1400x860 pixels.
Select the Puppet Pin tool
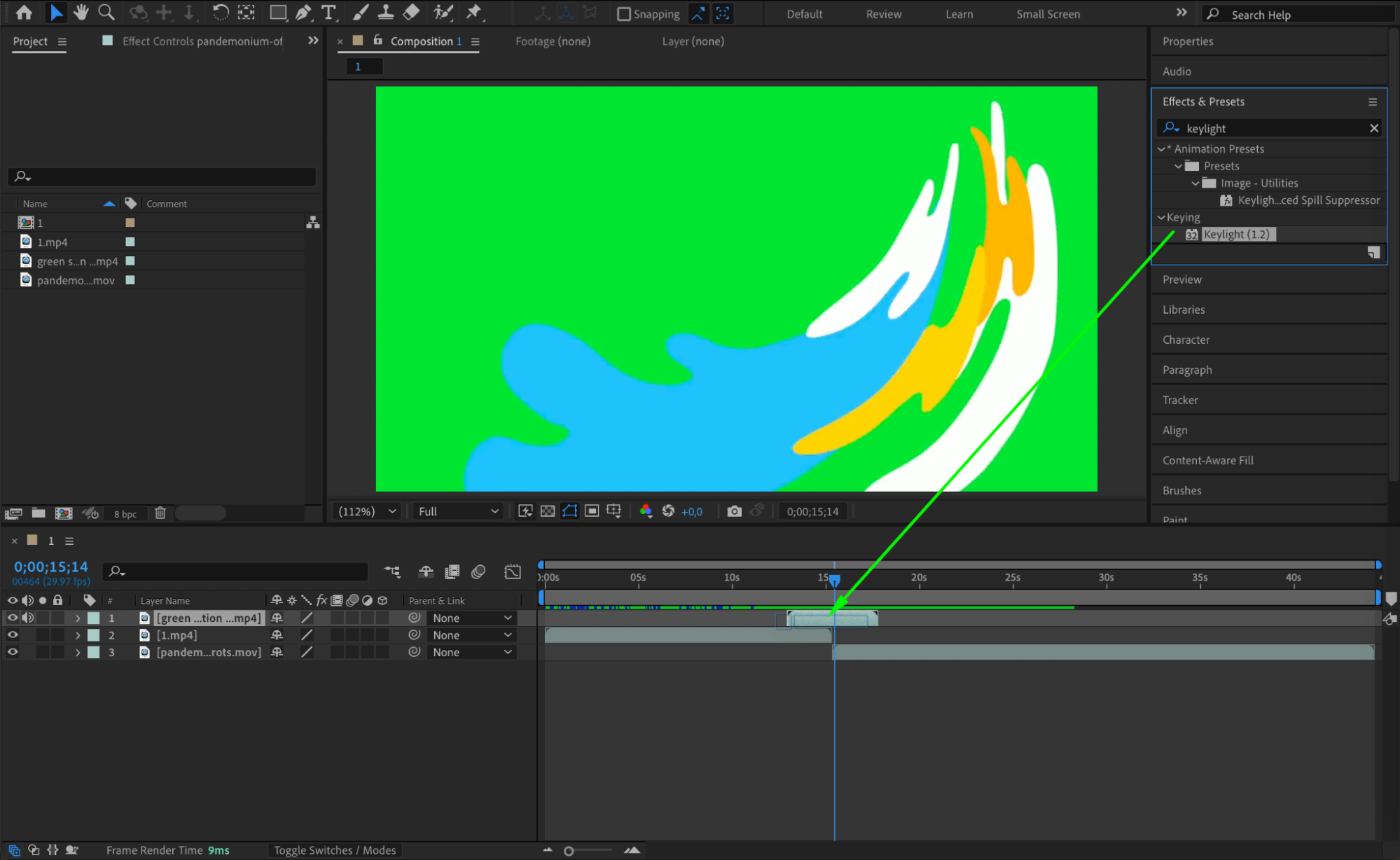[x=474, y=13]
